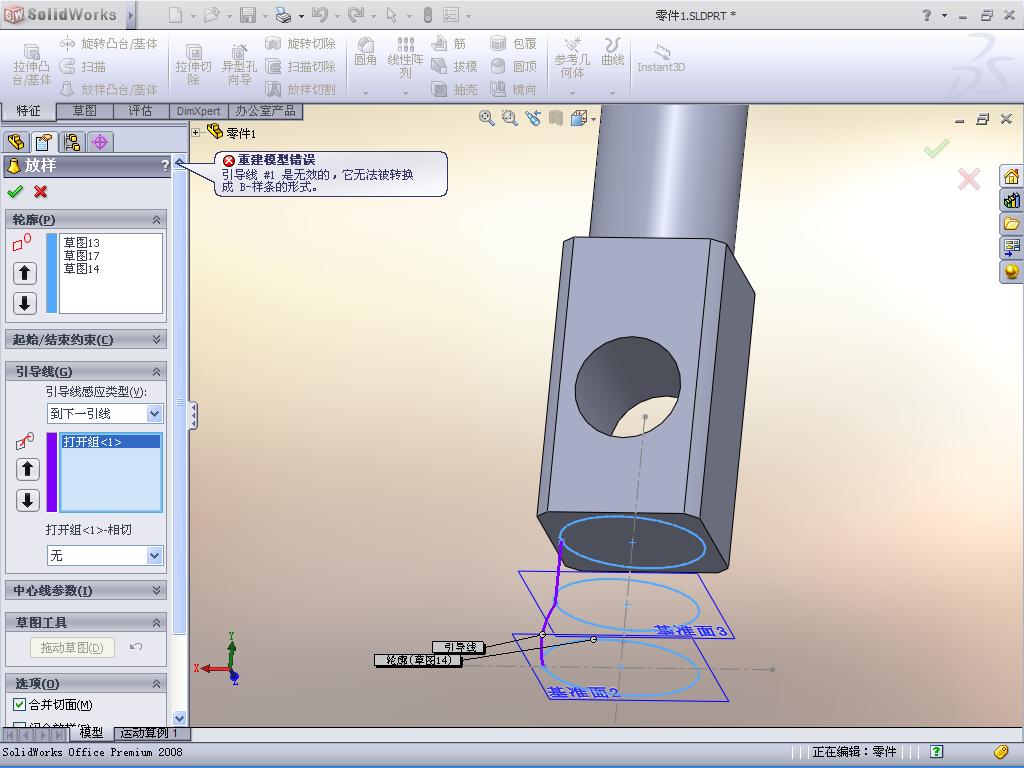Screen dimensions: 1024x768
Task: Open the 打开组<1>-相切 tangency dropdown
Action: pos(154,555)
